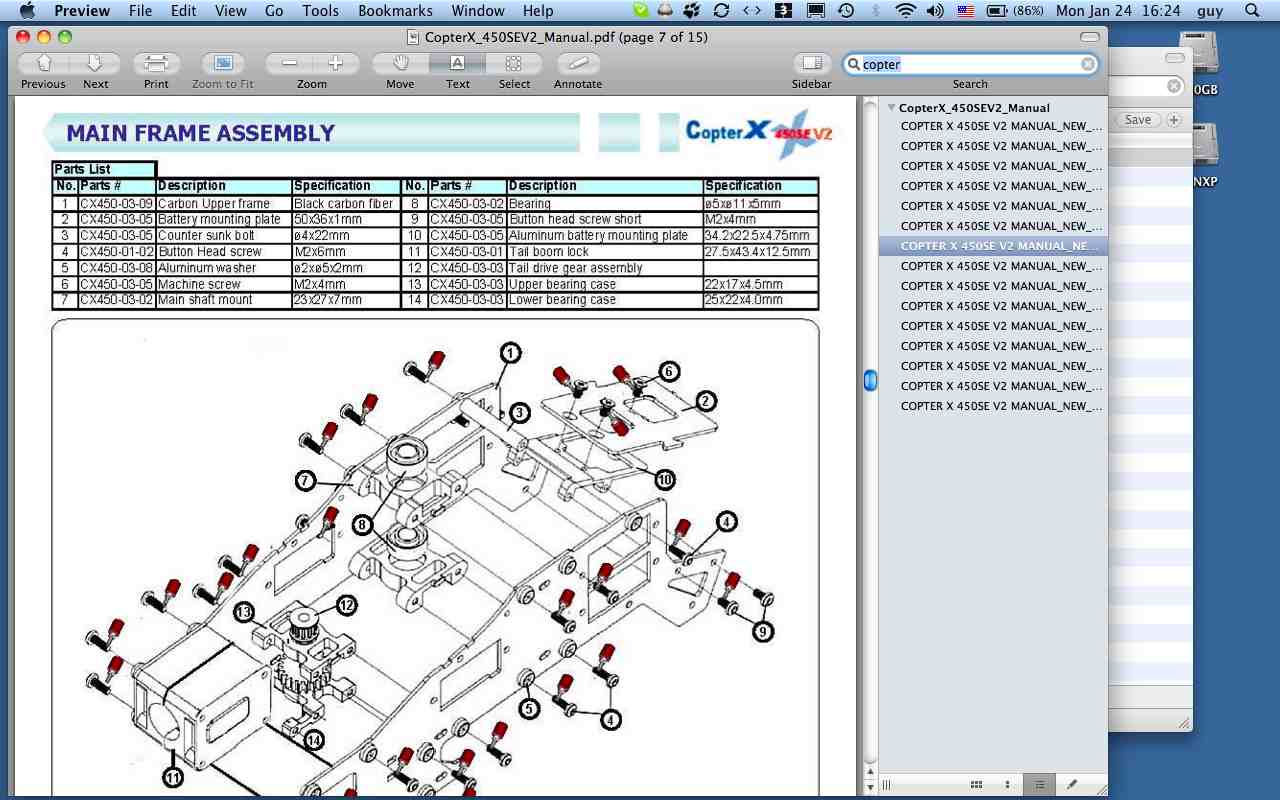
Task: Click the Print toolbar icon
Action: coord(156,64)
